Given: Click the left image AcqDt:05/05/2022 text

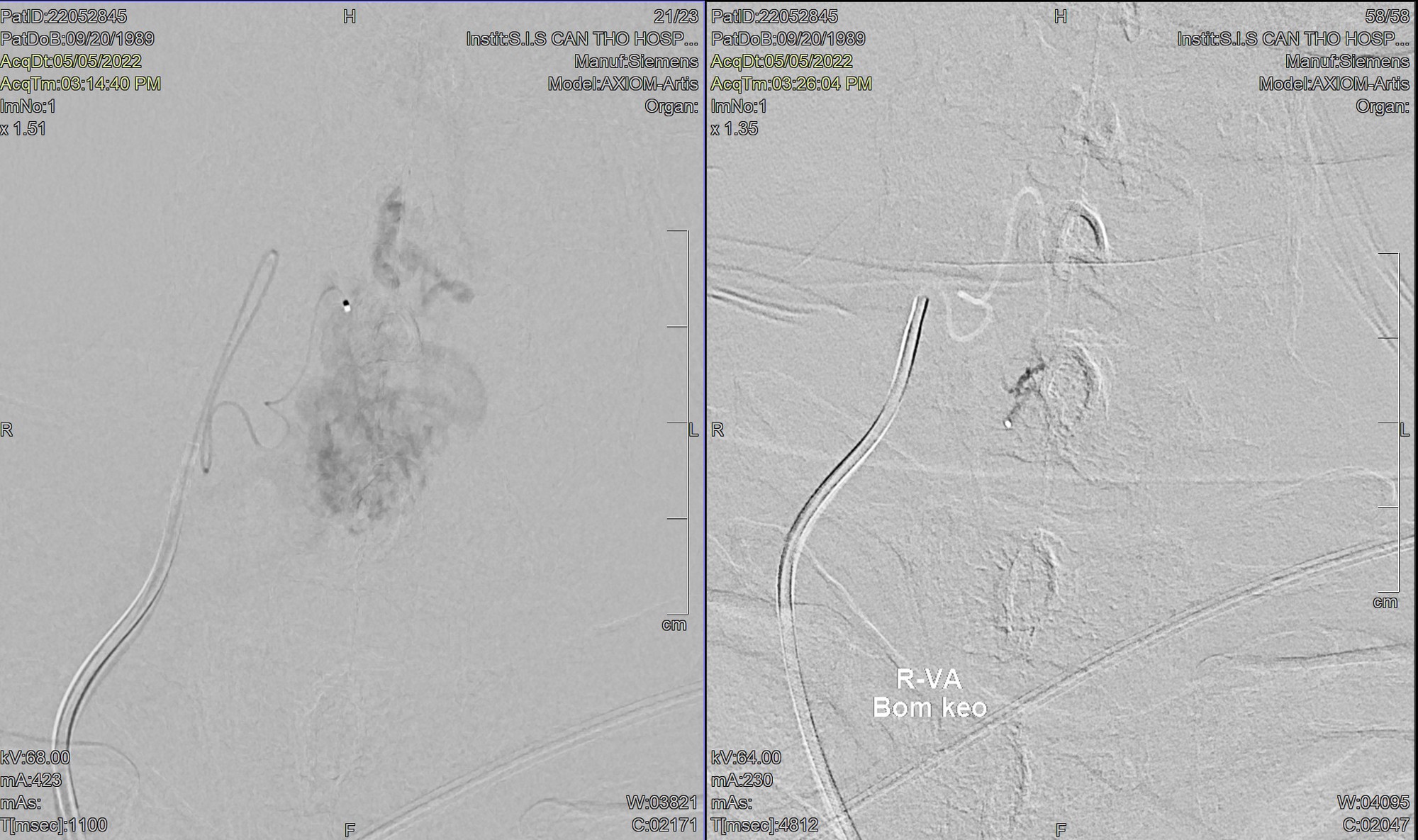Looking at the screenshot, I should click(71, 61).
